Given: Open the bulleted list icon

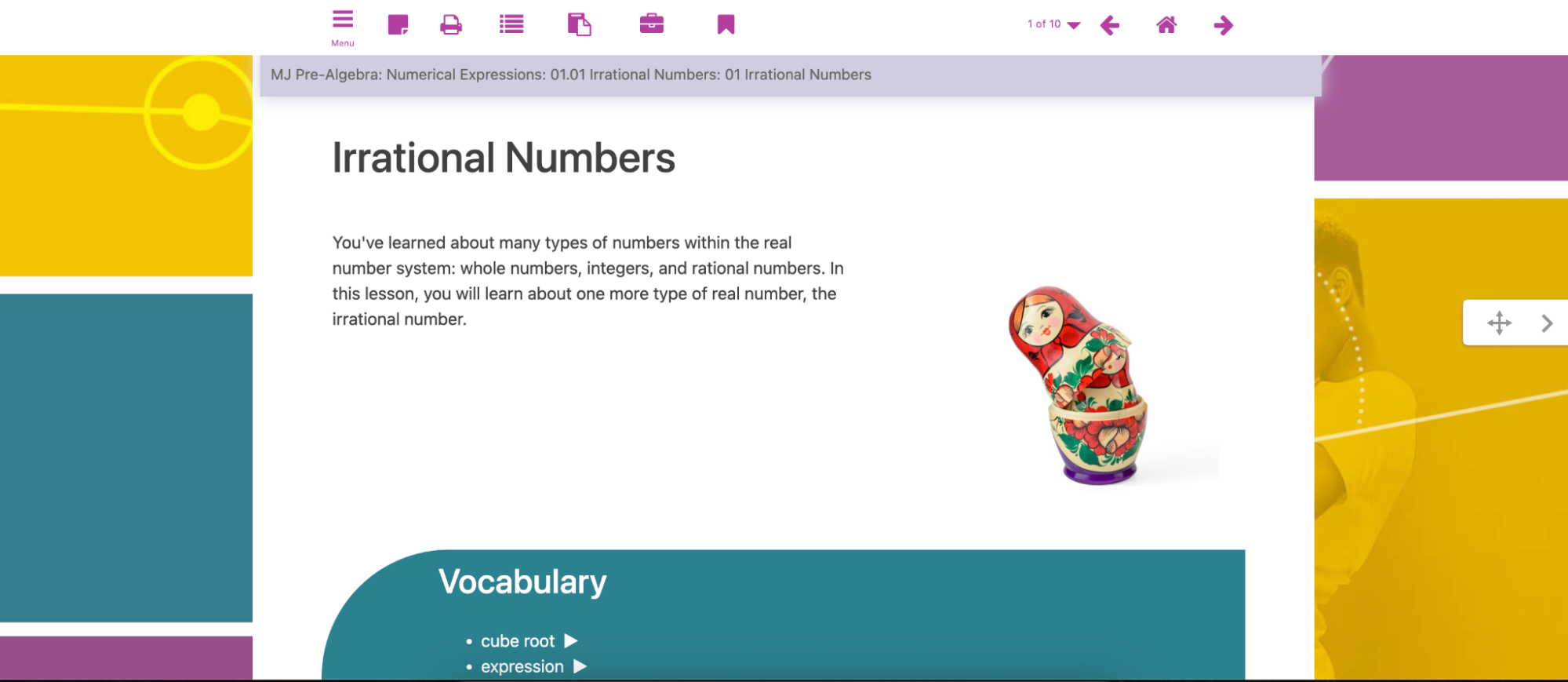Looking at the screenshot, I should coord(511,25).
